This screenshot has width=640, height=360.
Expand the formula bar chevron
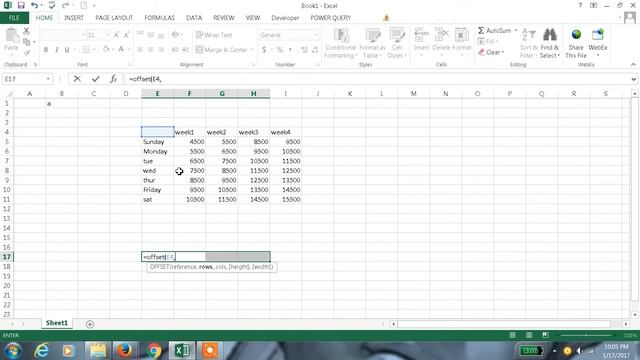pyautogui.click(x=633, y=79)
